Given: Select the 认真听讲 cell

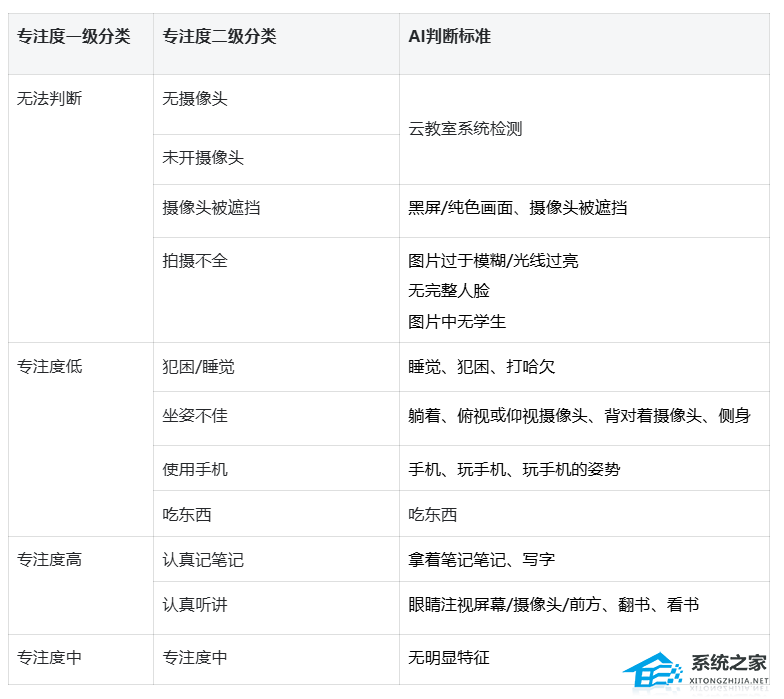Looking at the screenshot, I should pyautogui.click(x=195, y=605).
